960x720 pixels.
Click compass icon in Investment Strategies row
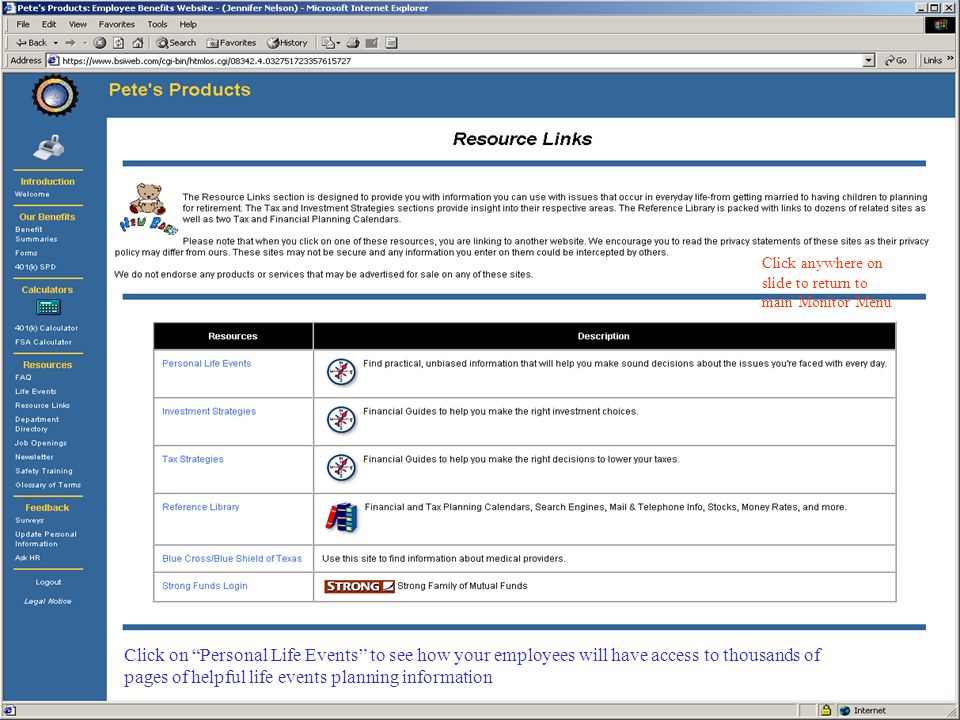click(341, 420)
